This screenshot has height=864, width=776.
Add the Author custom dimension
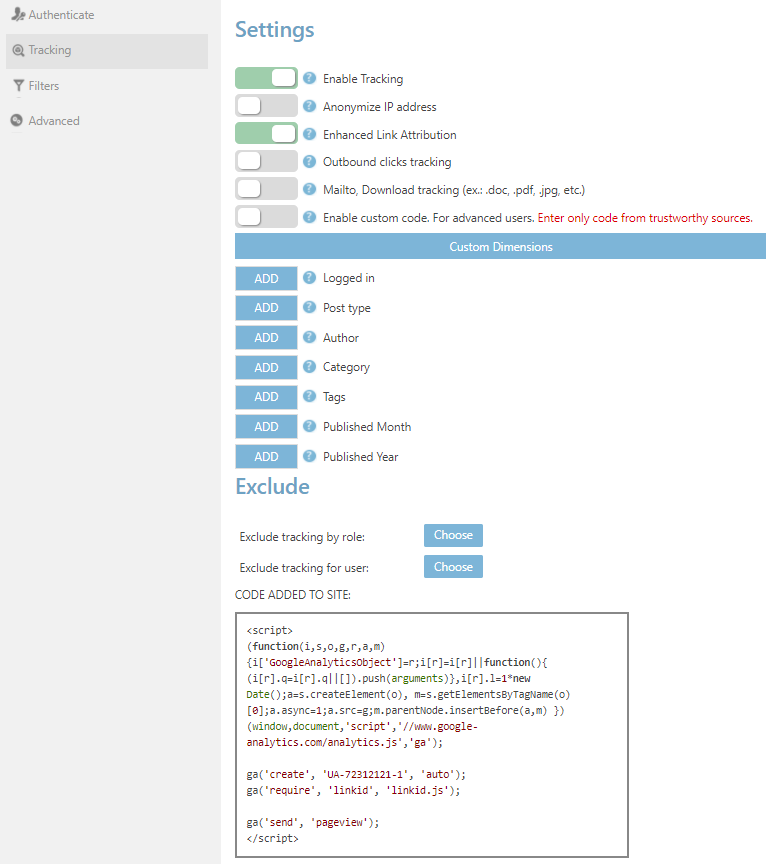[266, 338]
